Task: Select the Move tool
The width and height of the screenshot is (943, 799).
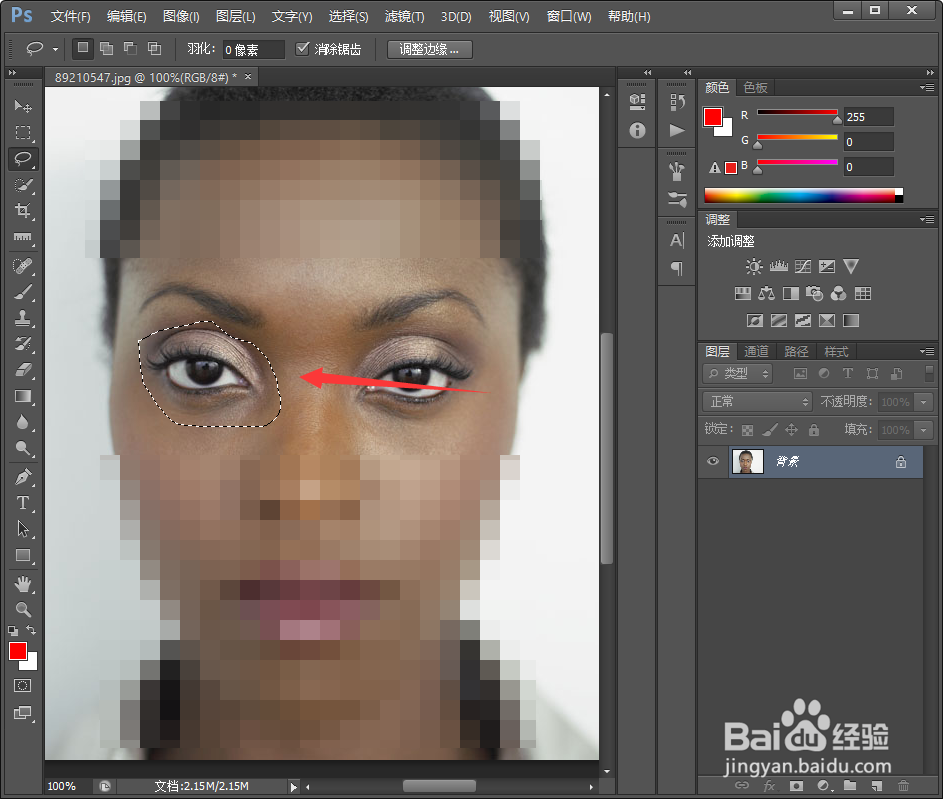Action: (23, 106)
